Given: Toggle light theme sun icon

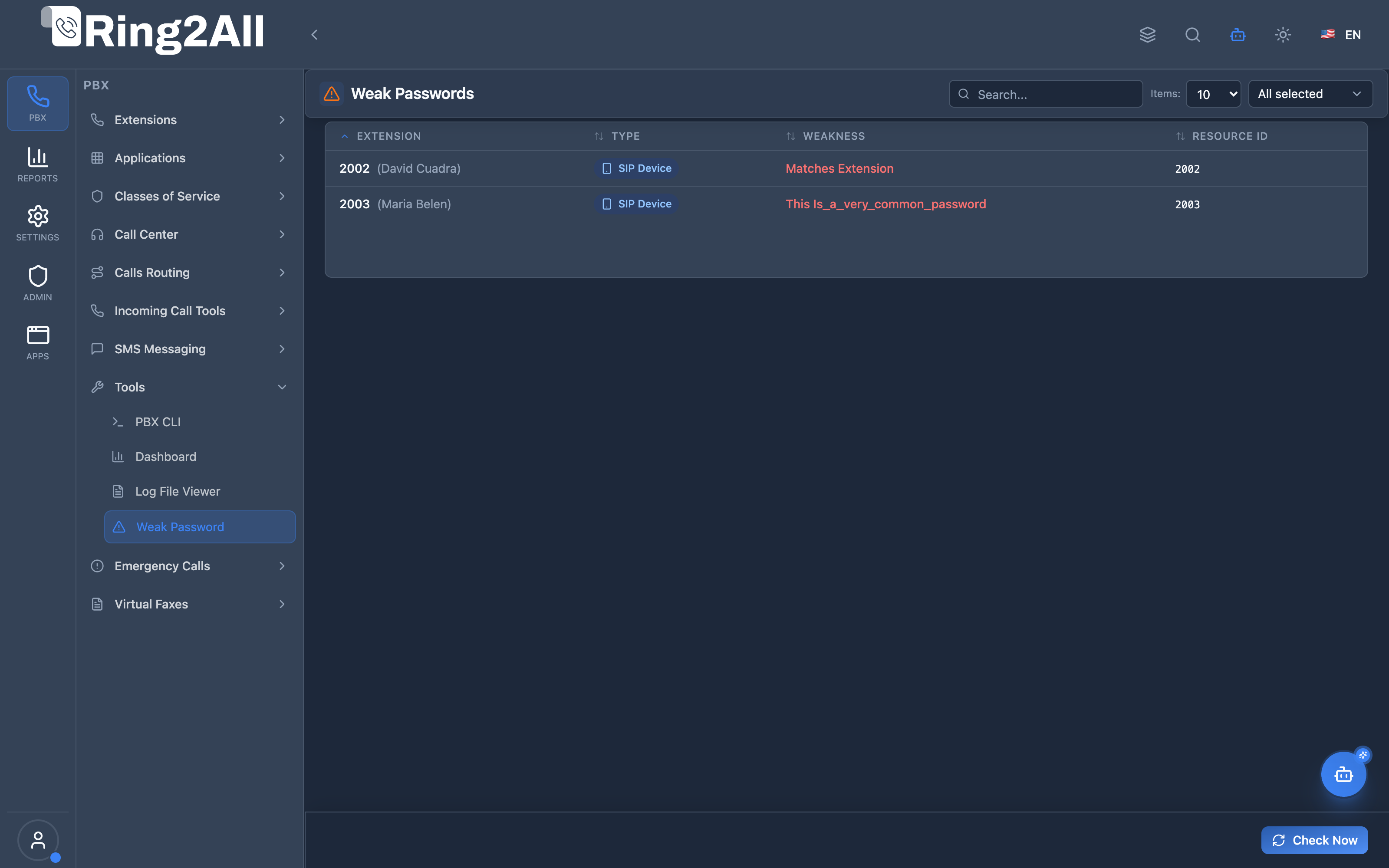Looking at the screenshot, I should point(1283,34).
